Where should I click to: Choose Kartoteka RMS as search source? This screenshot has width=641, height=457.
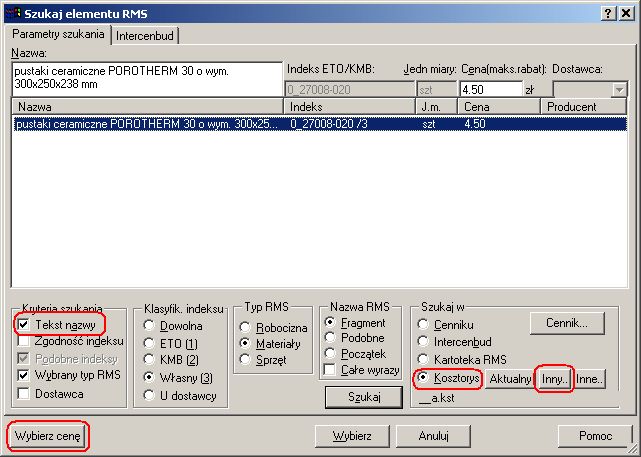coord(424,359)
